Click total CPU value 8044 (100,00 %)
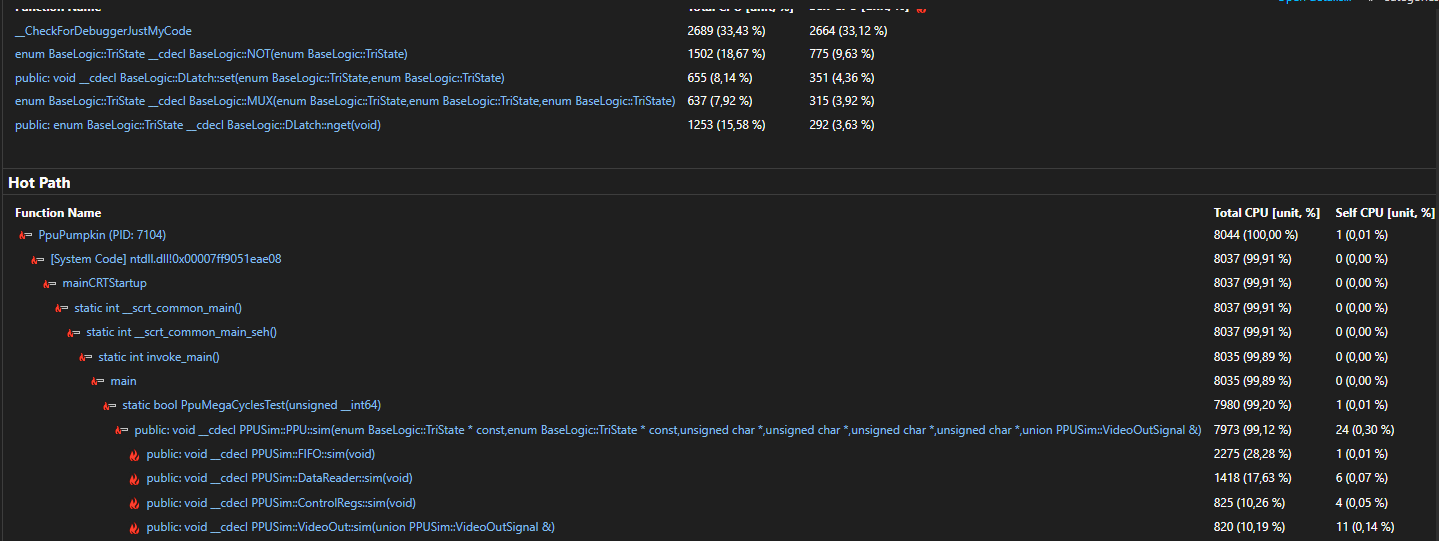The height and width of the screenshot is (541, 1439). tap(1256, 235)
